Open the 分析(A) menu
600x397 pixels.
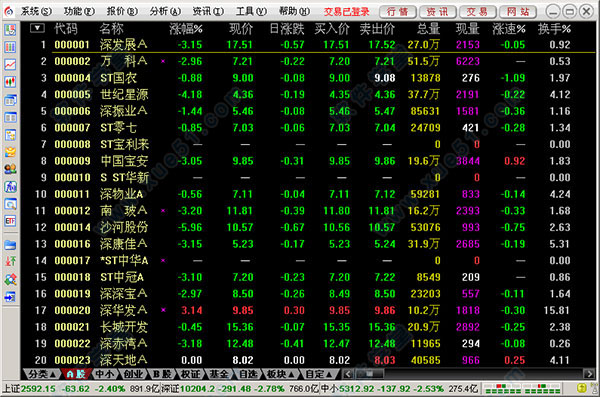(165, 11)
